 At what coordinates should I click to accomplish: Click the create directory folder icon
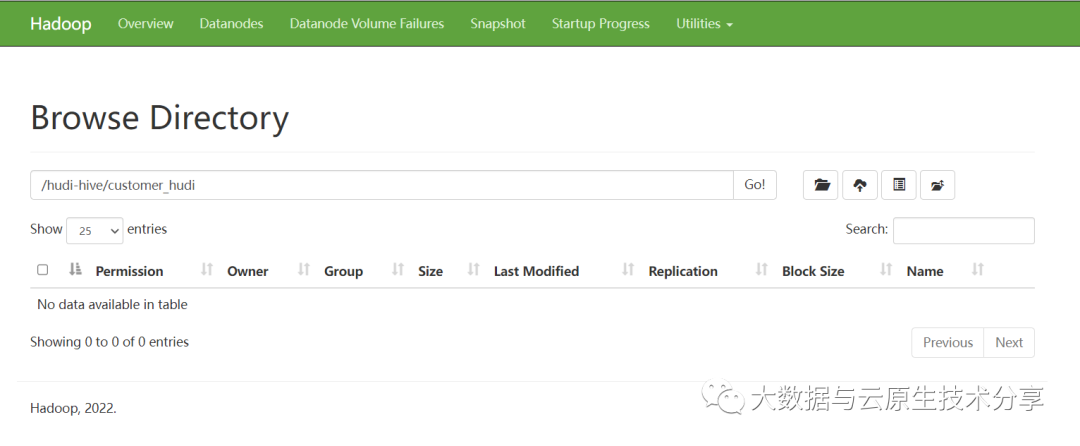coord(822,185)
